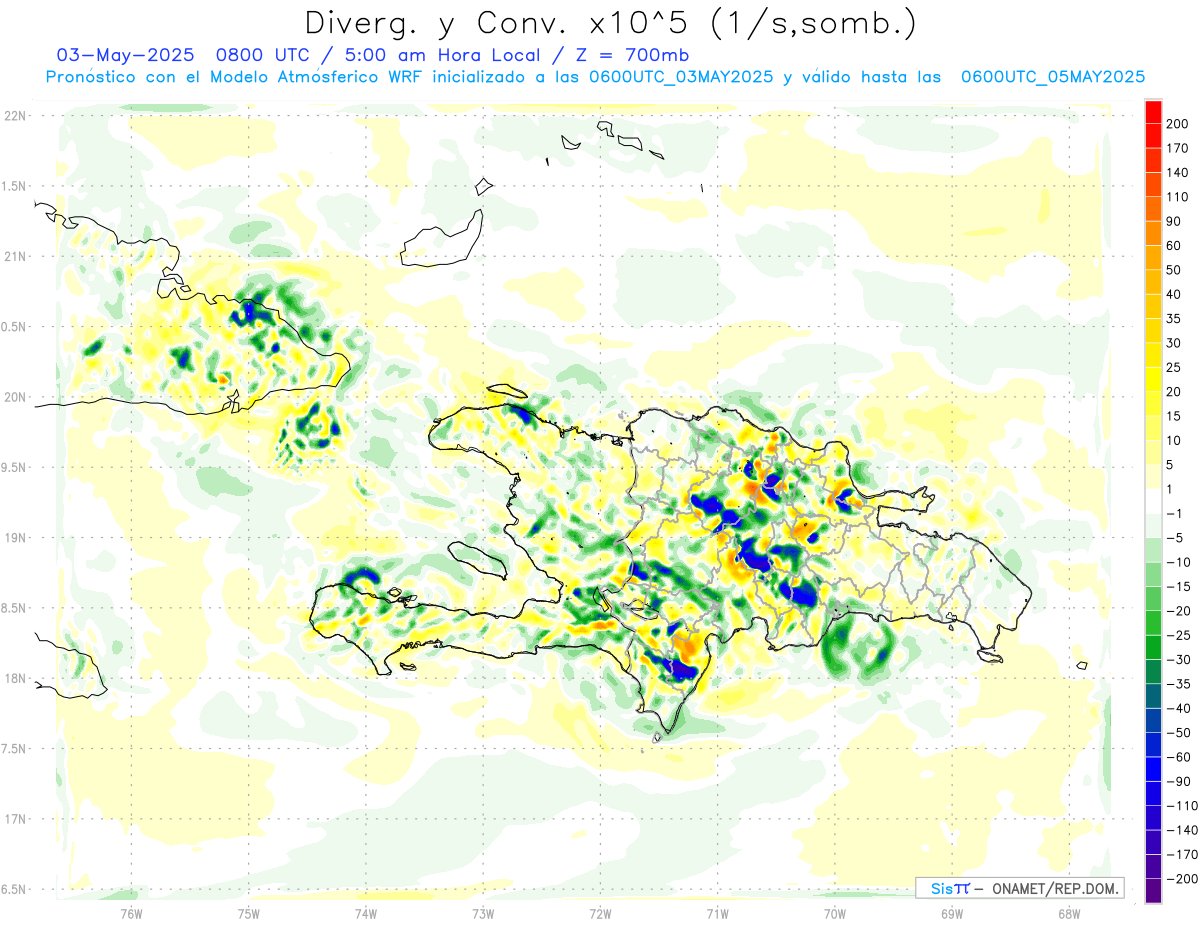Select the blue swatch between -90 and -110
Viewport: 1200px width, 927px height.
[1154, 795]
